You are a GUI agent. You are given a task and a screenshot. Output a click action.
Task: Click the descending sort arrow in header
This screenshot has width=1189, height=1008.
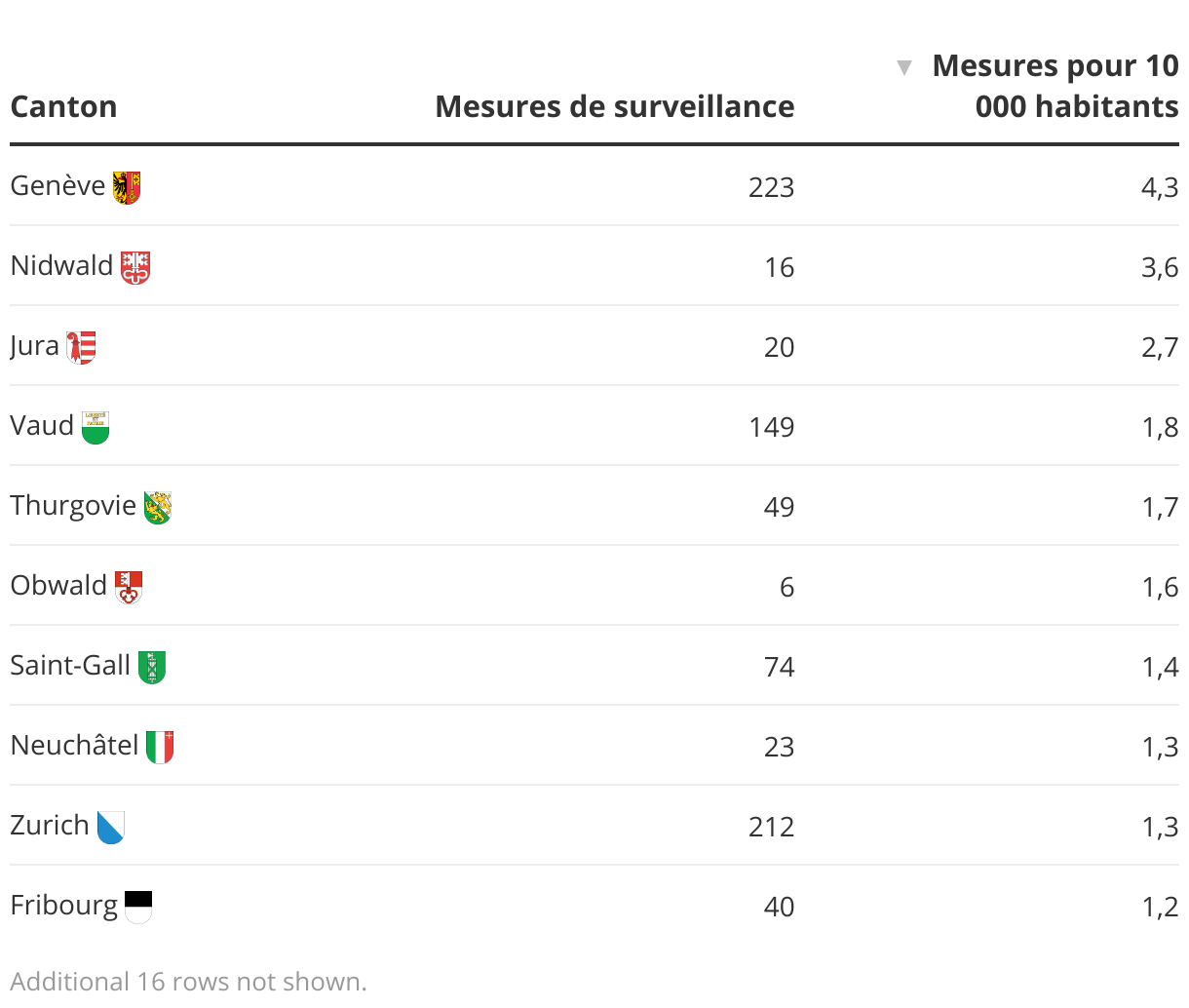904,67
